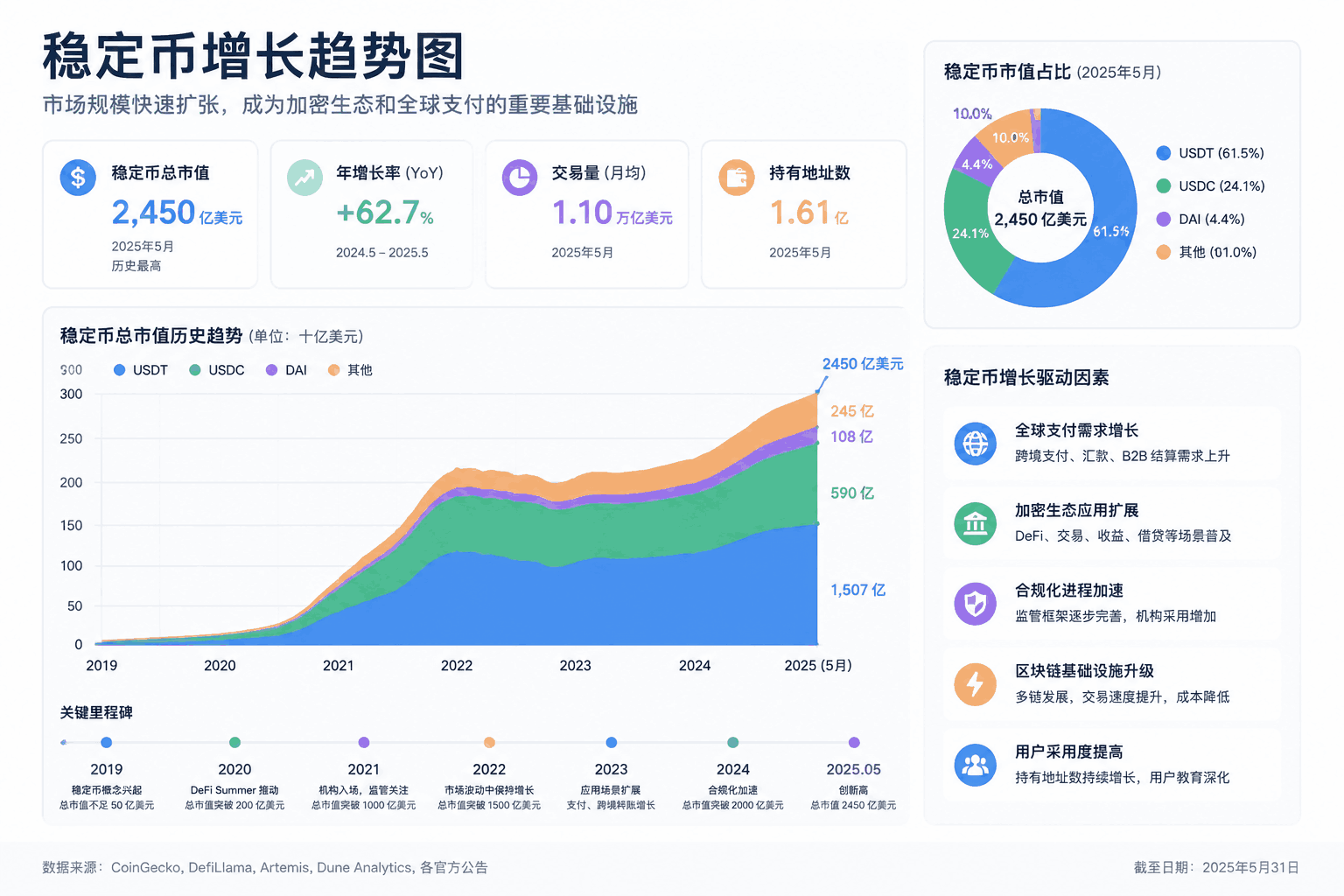
Task: Select the purple 4.4% DAI donut segment
Action: [x=978, y=164]
